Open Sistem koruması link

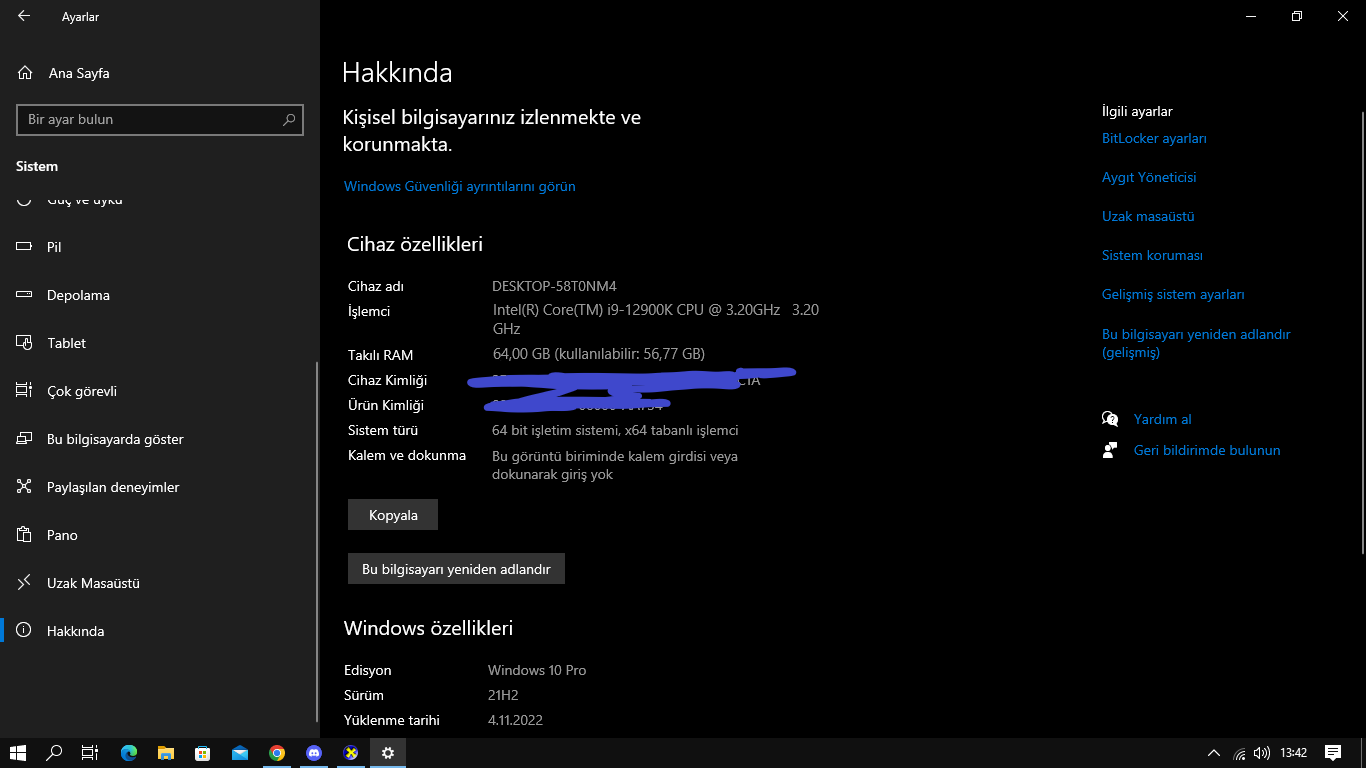1152,255
